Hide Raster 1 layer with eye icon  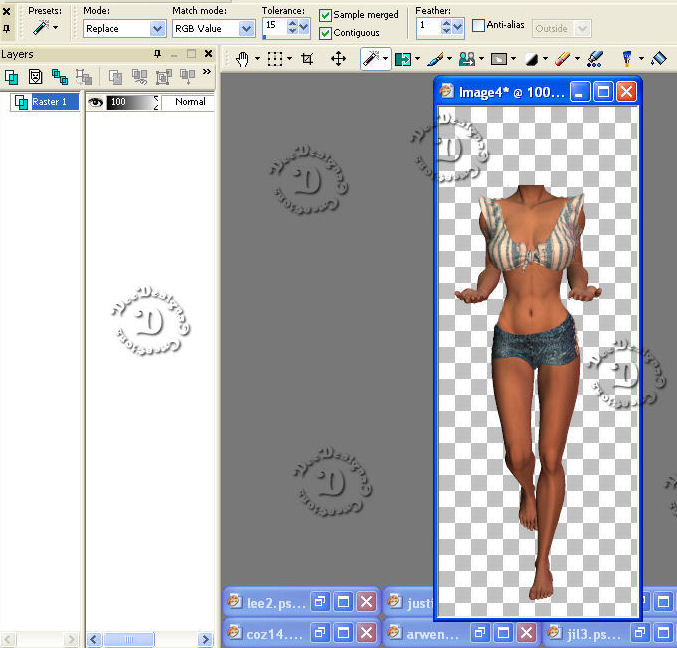[96, 102]
